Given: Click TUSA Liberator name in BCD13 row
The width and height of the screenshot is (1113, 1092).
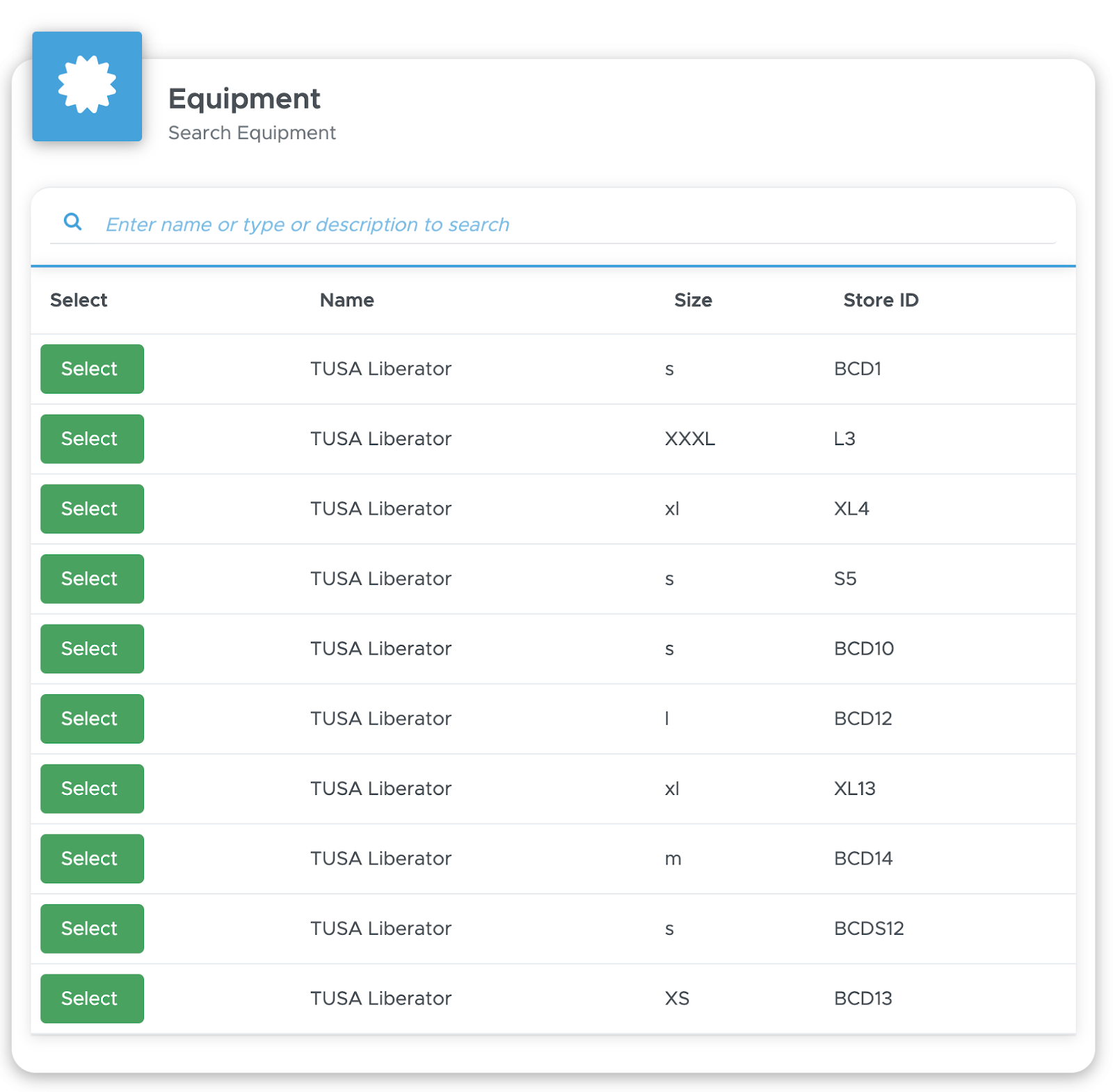Looking at the screenshot, I should point(381,998).
